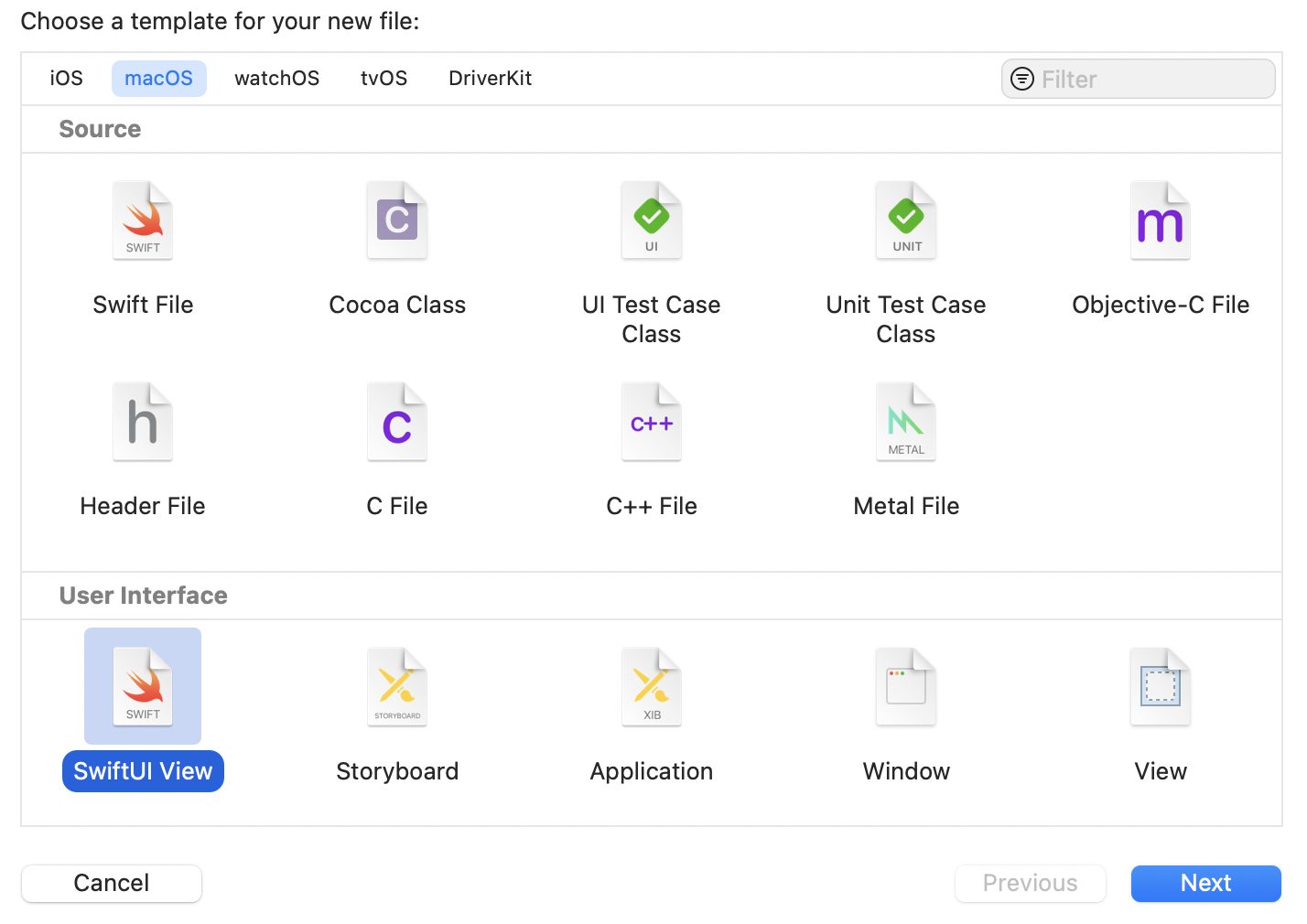Pick the UI Test Case Class icon

point(652,220)
